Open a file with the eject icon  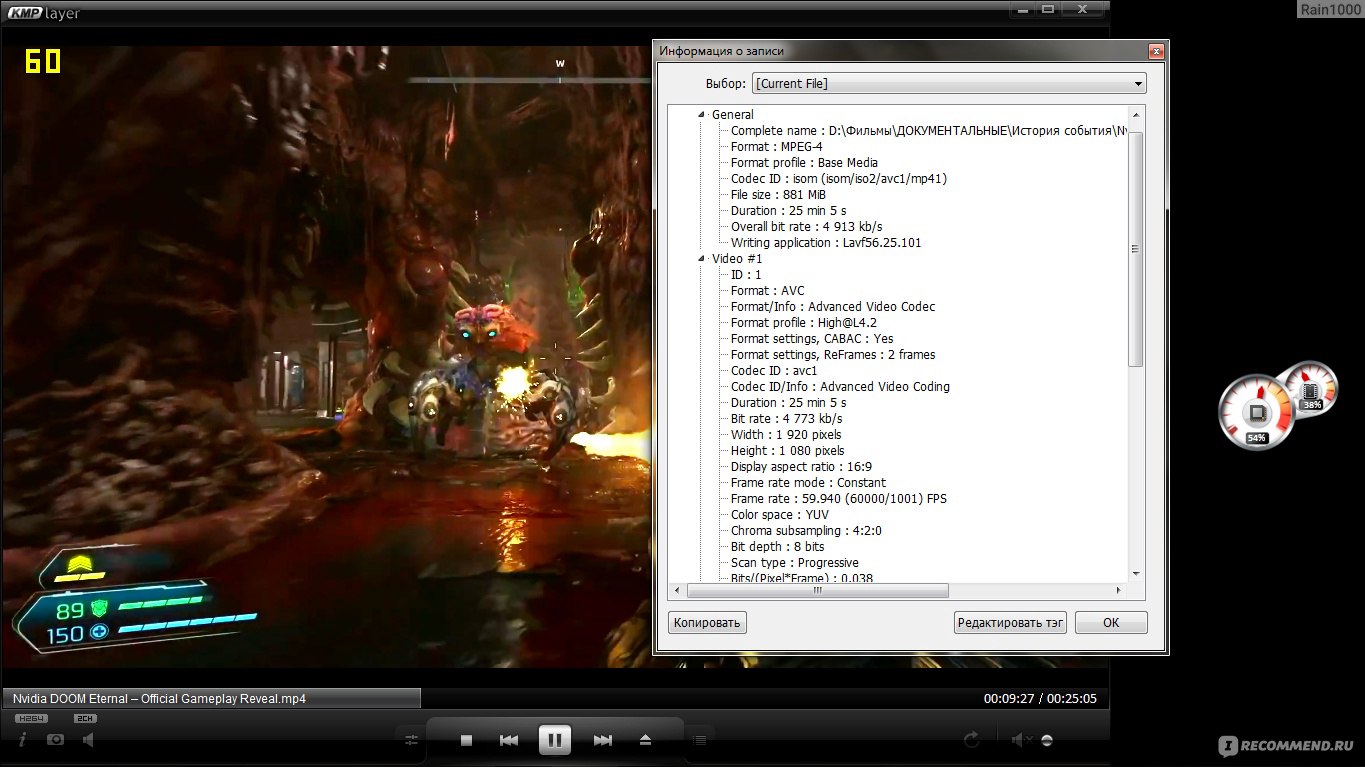(x=645, y=740)
